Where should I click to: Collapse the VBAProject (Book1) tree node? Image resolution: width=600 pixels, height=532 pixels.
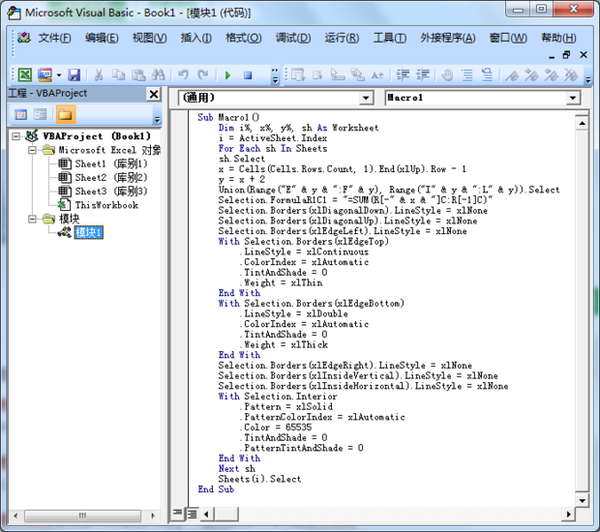click(x=15, y=136)
